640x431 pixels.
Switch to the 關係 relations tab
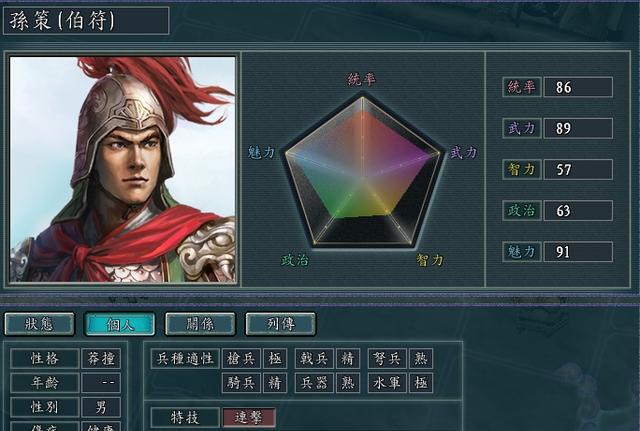[200, 324]
